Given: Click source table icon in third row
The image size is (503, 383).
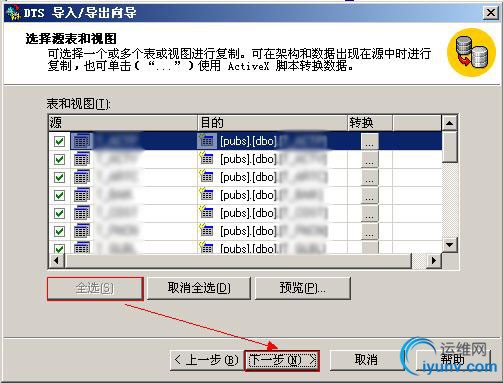Looking at the screenshot, I should [81, 177].
